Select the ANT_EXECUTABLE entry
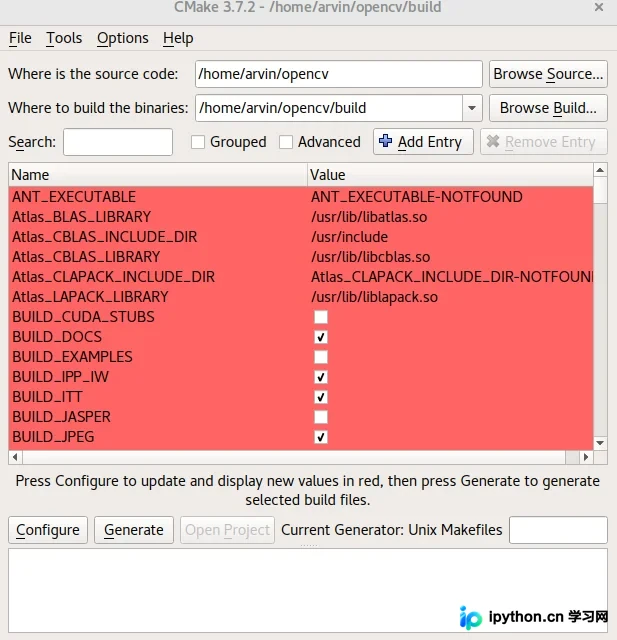Screen dimensions: 617x640 coord(74,197)
